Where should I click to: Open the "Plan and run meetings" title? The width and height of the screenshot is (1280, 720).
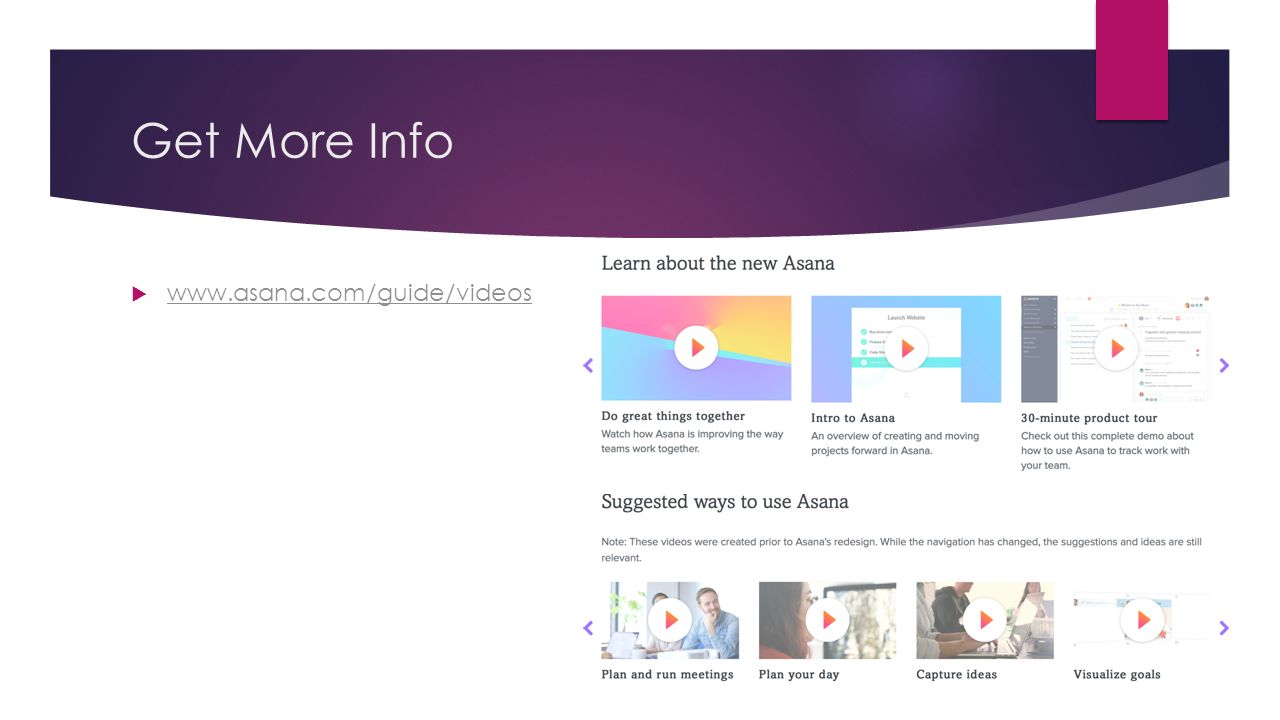667,674
